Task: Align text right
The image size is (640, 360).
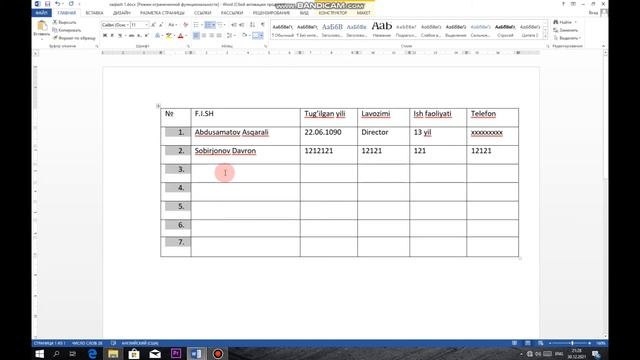Action: [211, 36]
